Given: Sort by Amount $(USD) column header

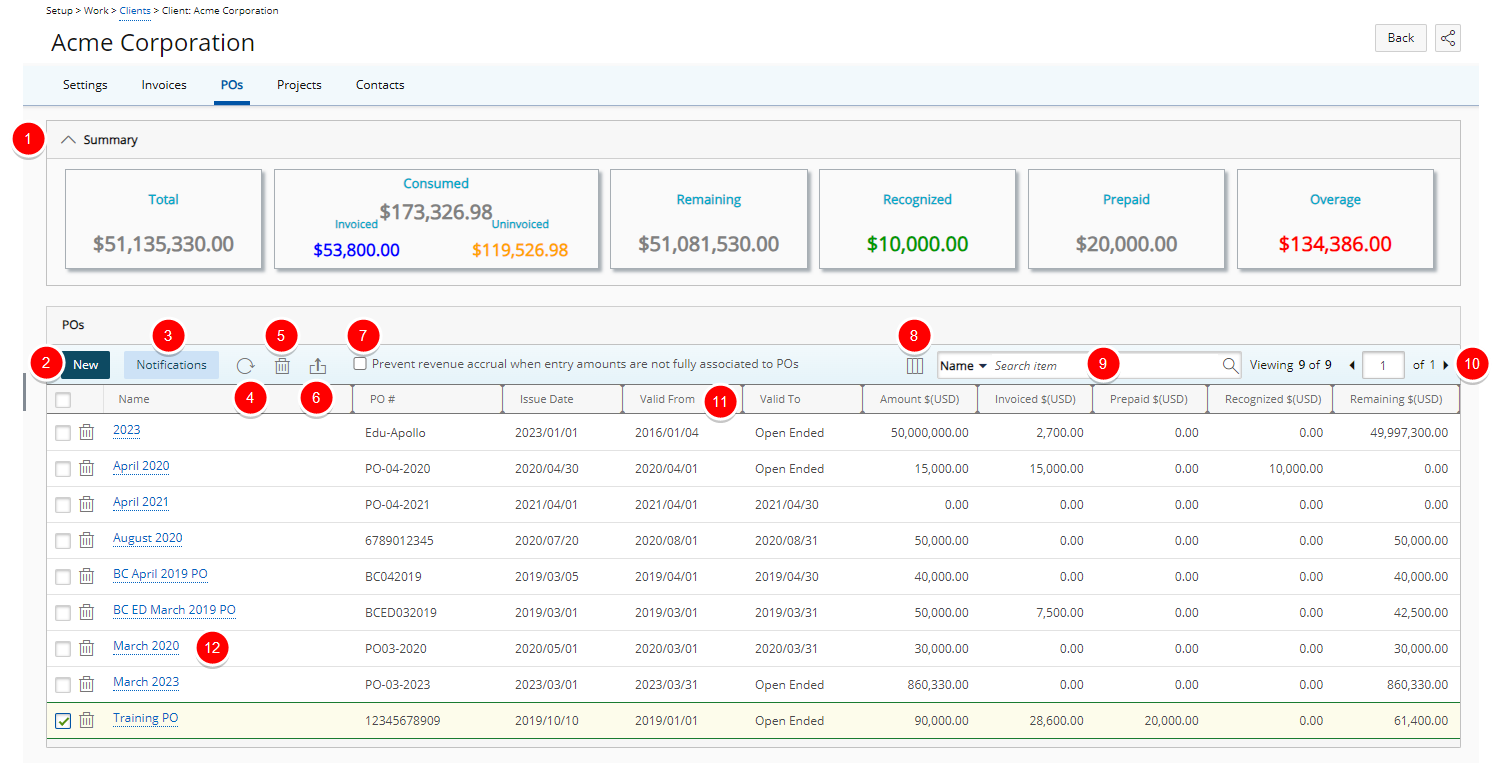Looking at the screenshot, I should tap(920, 399).
